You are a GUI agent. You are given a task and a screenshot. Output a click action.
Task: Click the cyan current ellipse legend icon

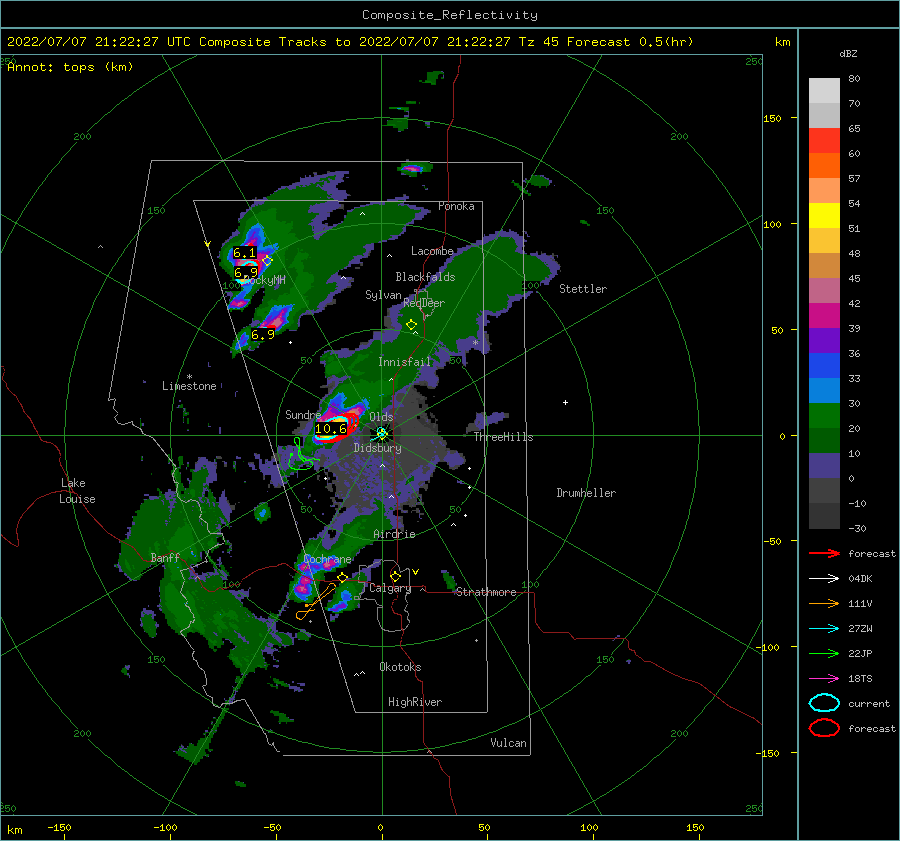tap(824, 703)
